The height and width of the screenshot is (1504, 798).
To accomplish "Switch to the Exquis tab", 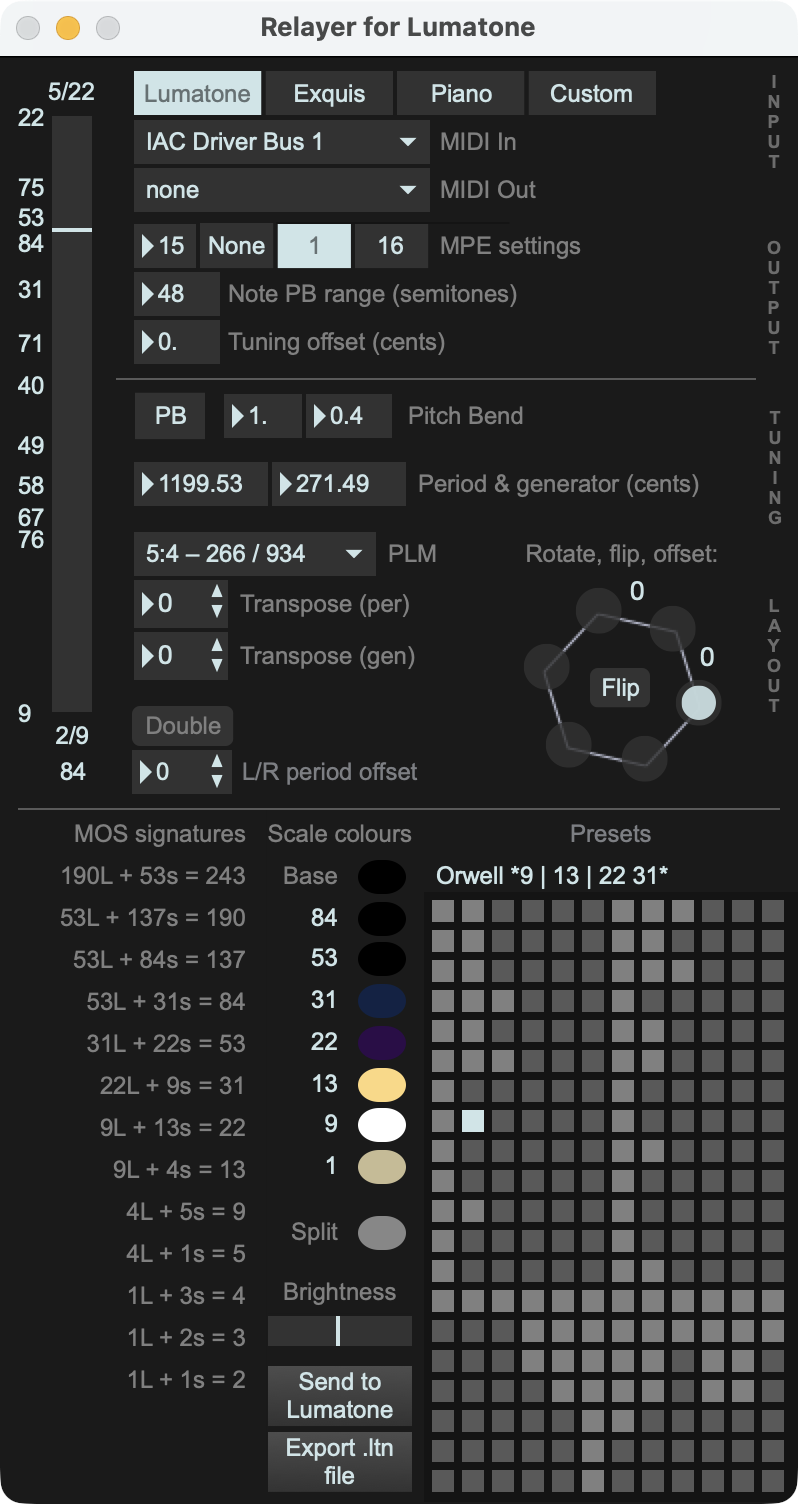I will pos(329,94).
